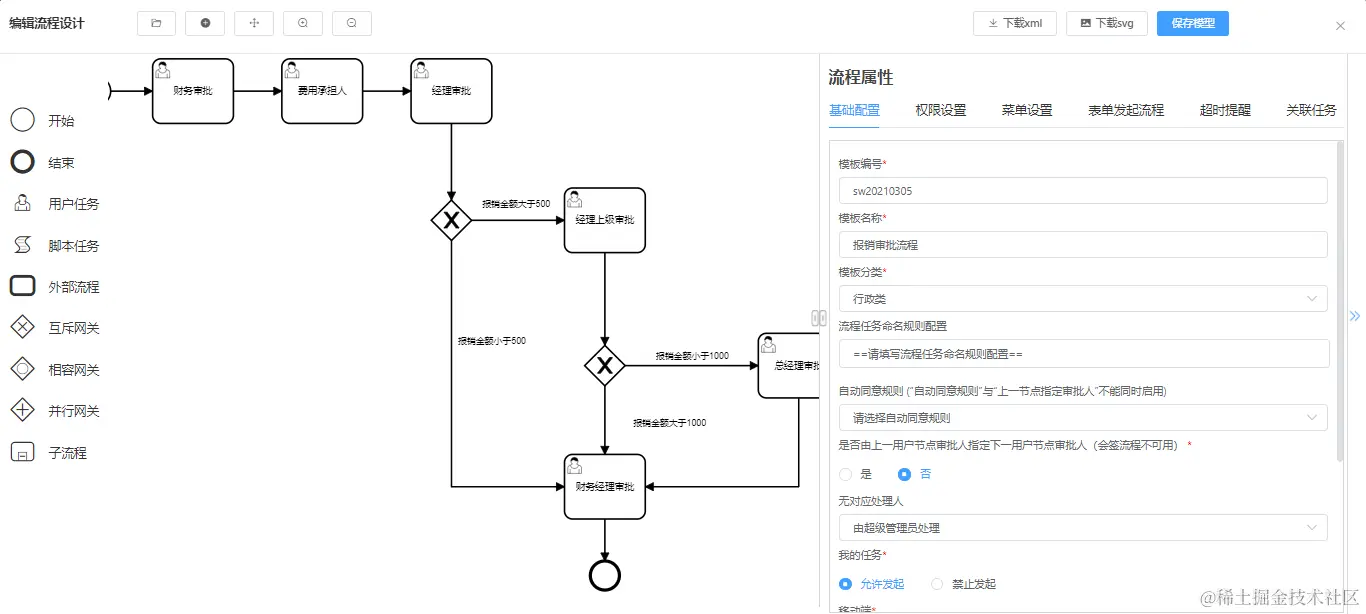Open the 模板分类 dropdown

pyautogui.click(x=1083, y=298)
